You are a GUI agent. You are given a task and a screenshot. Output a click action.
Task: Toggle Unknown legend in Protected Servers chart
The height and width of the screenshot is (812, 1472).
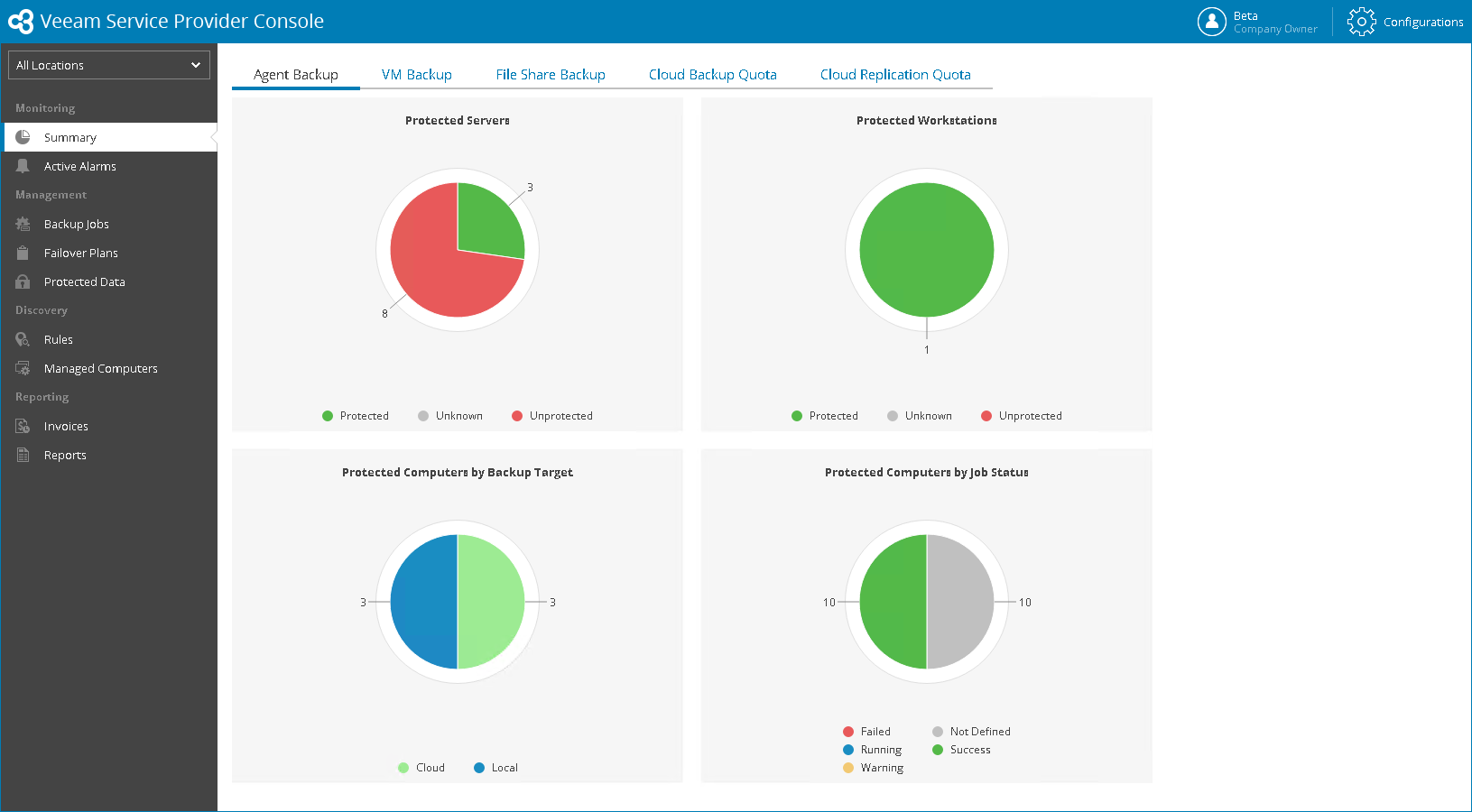tap(450, 416)
